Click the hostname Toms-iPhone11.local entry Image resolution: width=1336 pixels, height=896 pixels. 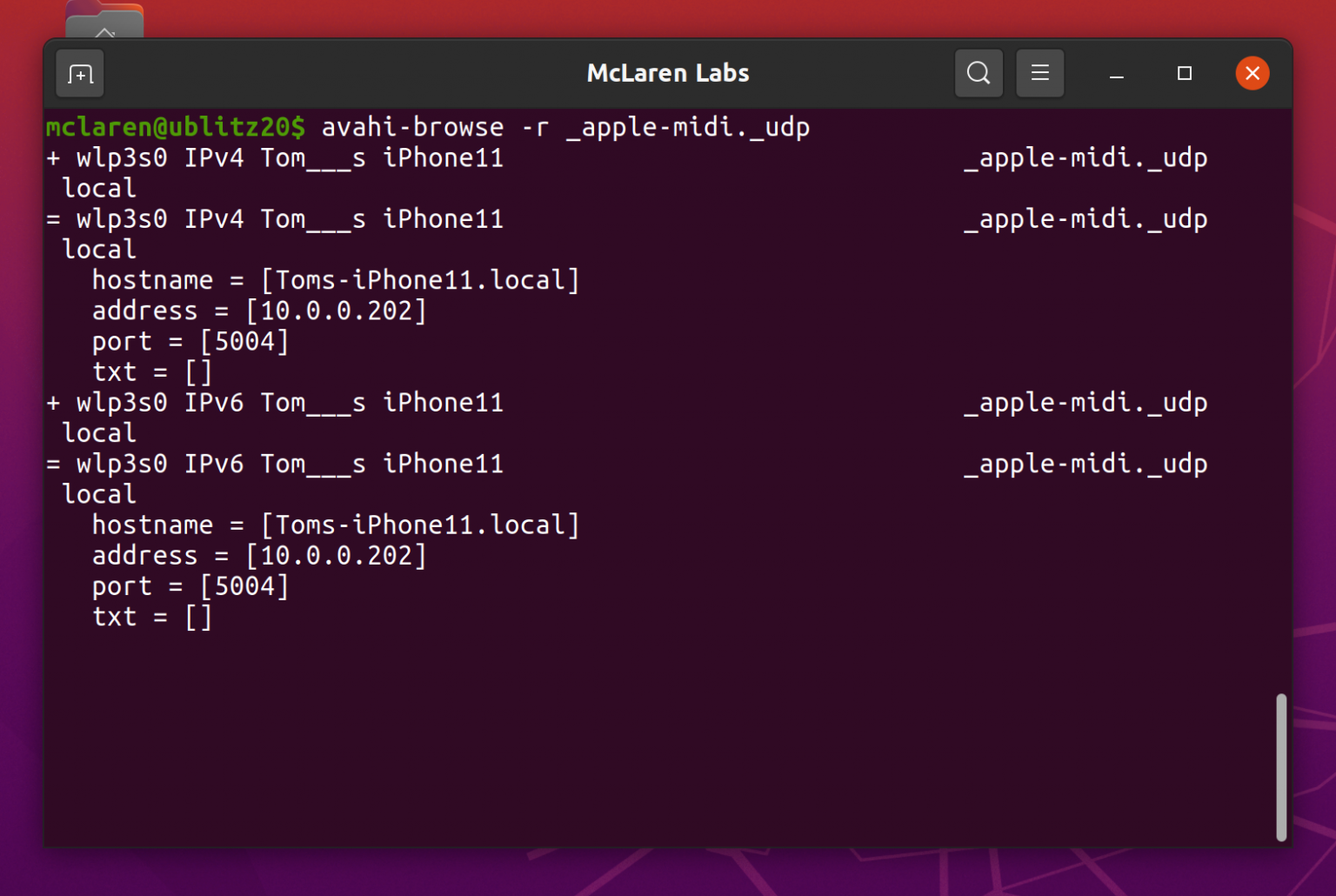(x=335, y=279)
